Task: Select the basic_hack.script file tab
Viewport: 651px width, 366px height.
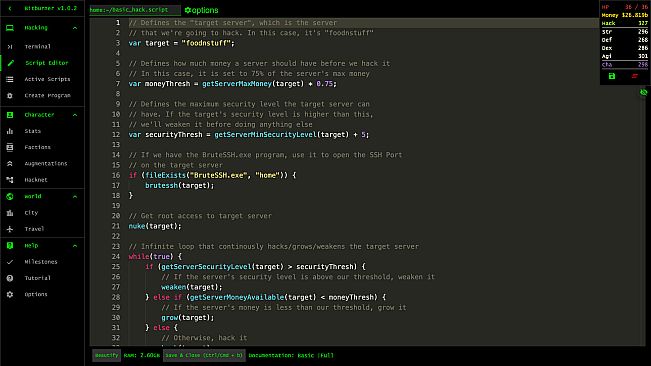Action: point(135,10)
